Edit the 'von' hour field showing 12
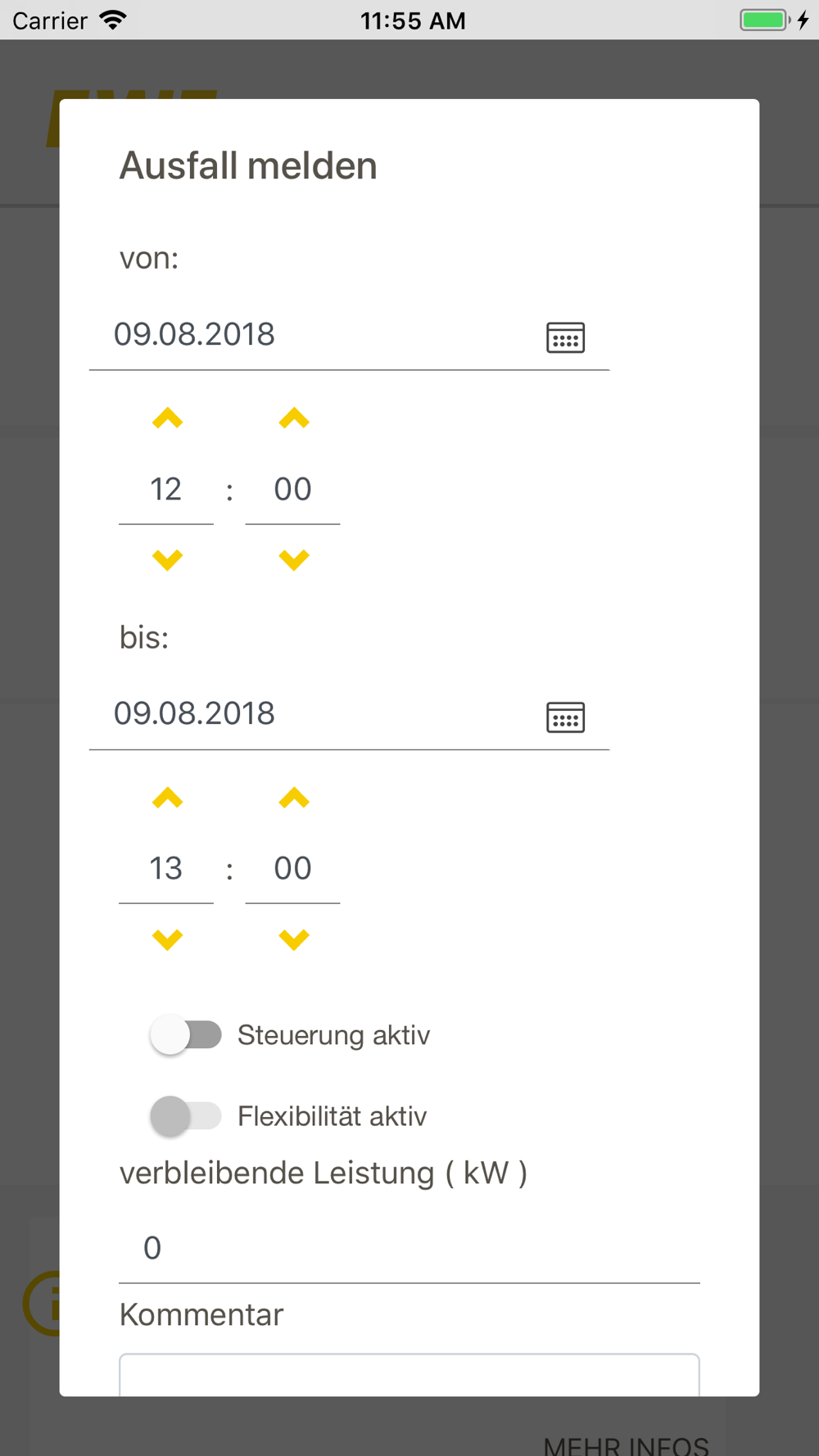The width and height of the screenshot is (819, 1456). 166,490
